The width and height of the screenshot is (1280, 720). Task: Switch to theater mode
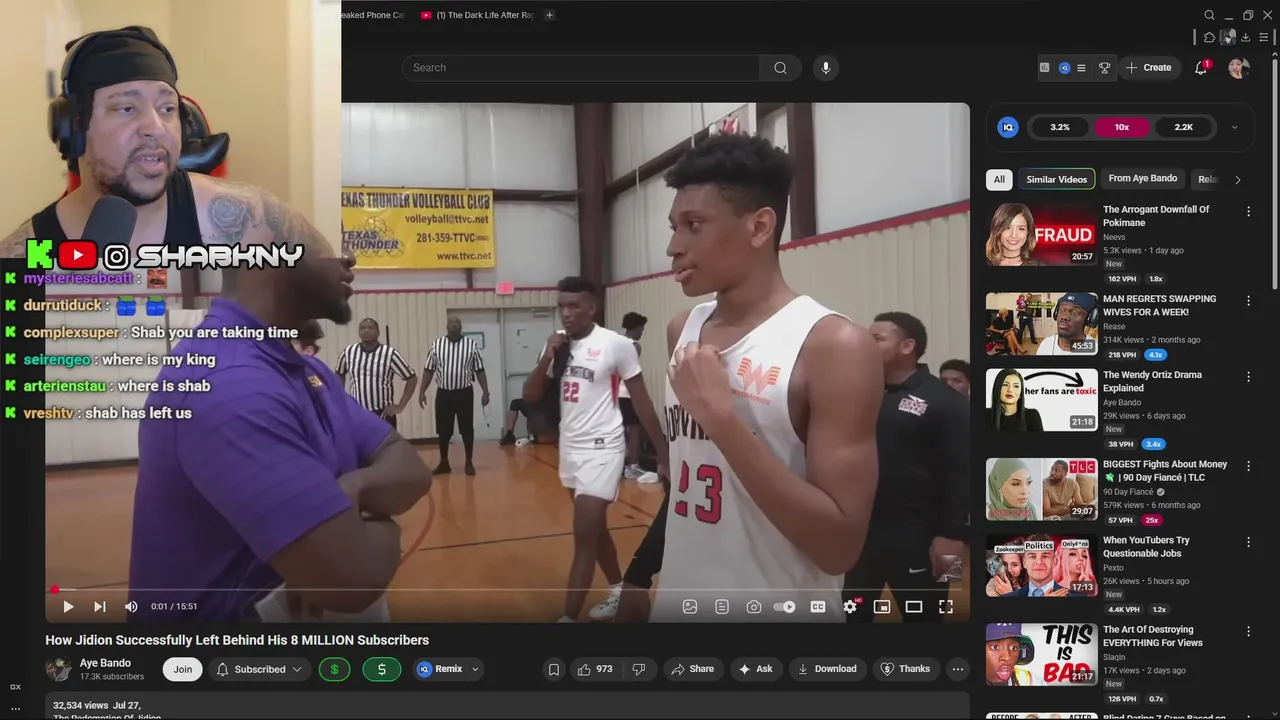coord(914,606)
